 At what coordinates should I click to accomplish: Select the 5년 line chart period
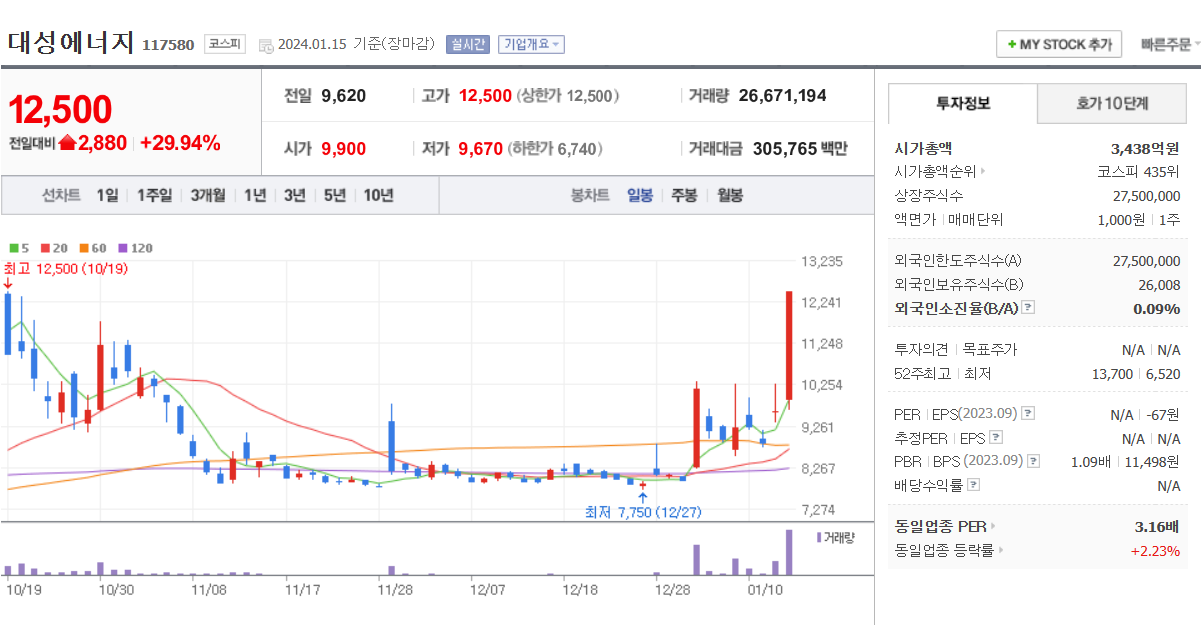334,195
